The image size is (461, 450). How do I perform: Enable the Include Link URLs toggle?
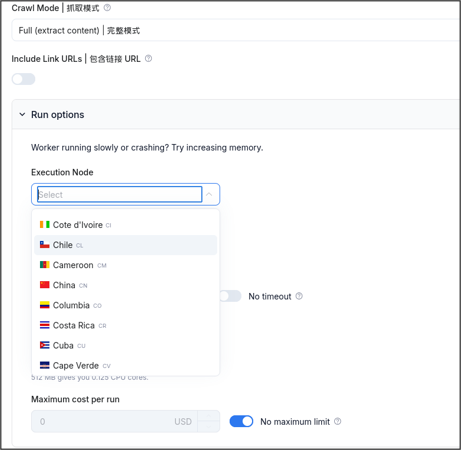23,79
